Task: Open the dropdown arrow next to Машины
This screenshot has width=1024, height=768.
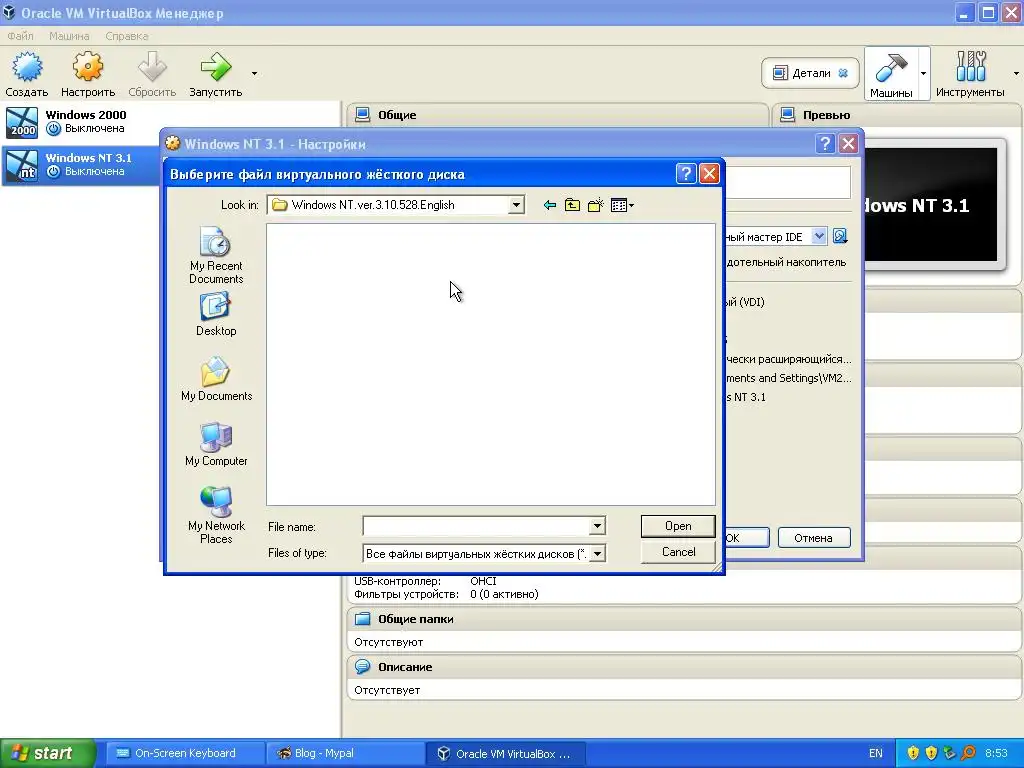Action: 923,73
